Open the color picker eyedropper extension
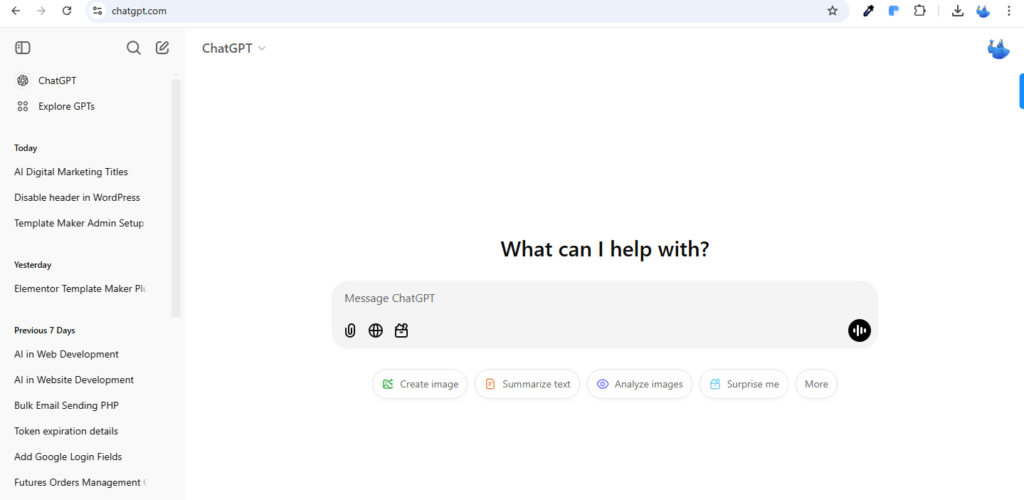This screenshot has width=1024, height=500. point(868,10)
